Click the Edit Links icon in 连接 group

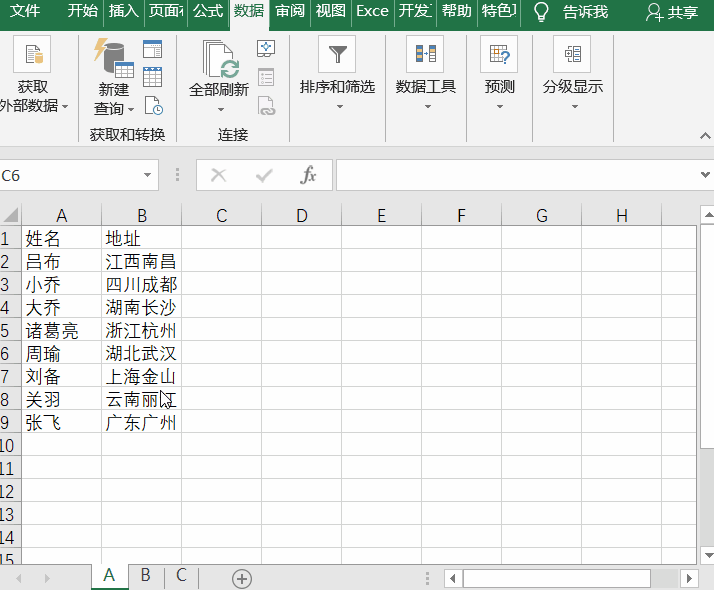(x=266, y=106)
